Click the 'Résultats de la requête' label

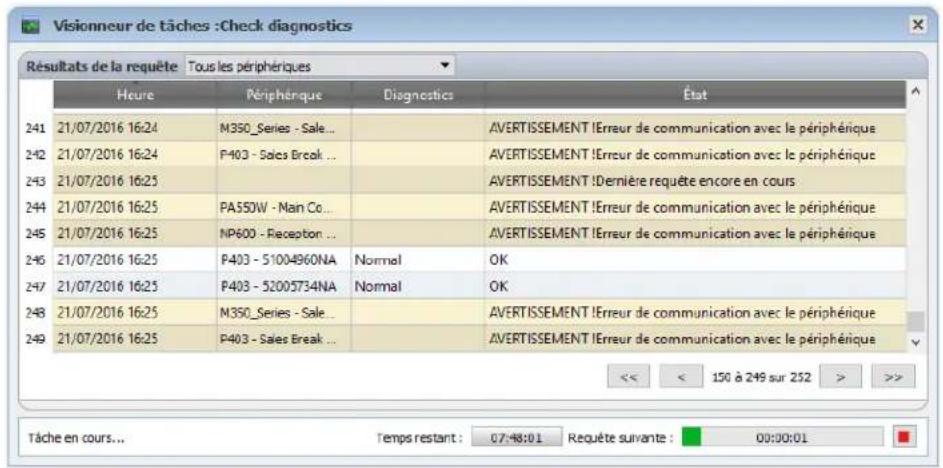102,67
